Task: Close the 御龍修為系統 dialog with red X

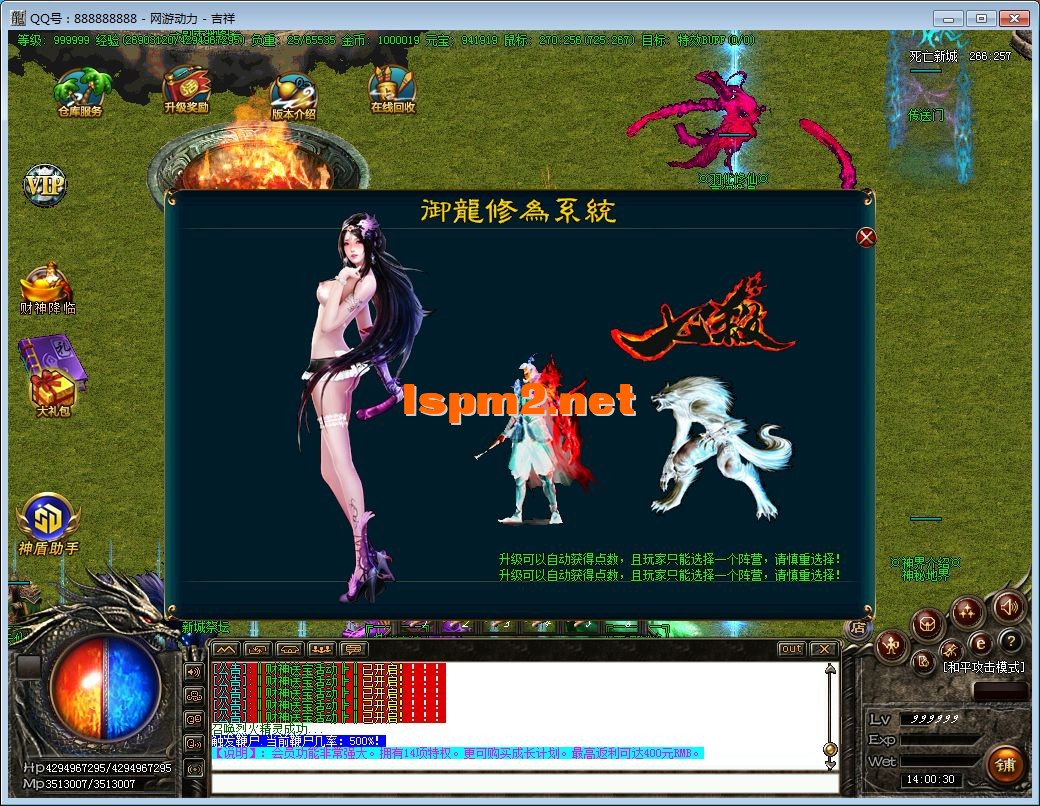Action: pos(866,237)
